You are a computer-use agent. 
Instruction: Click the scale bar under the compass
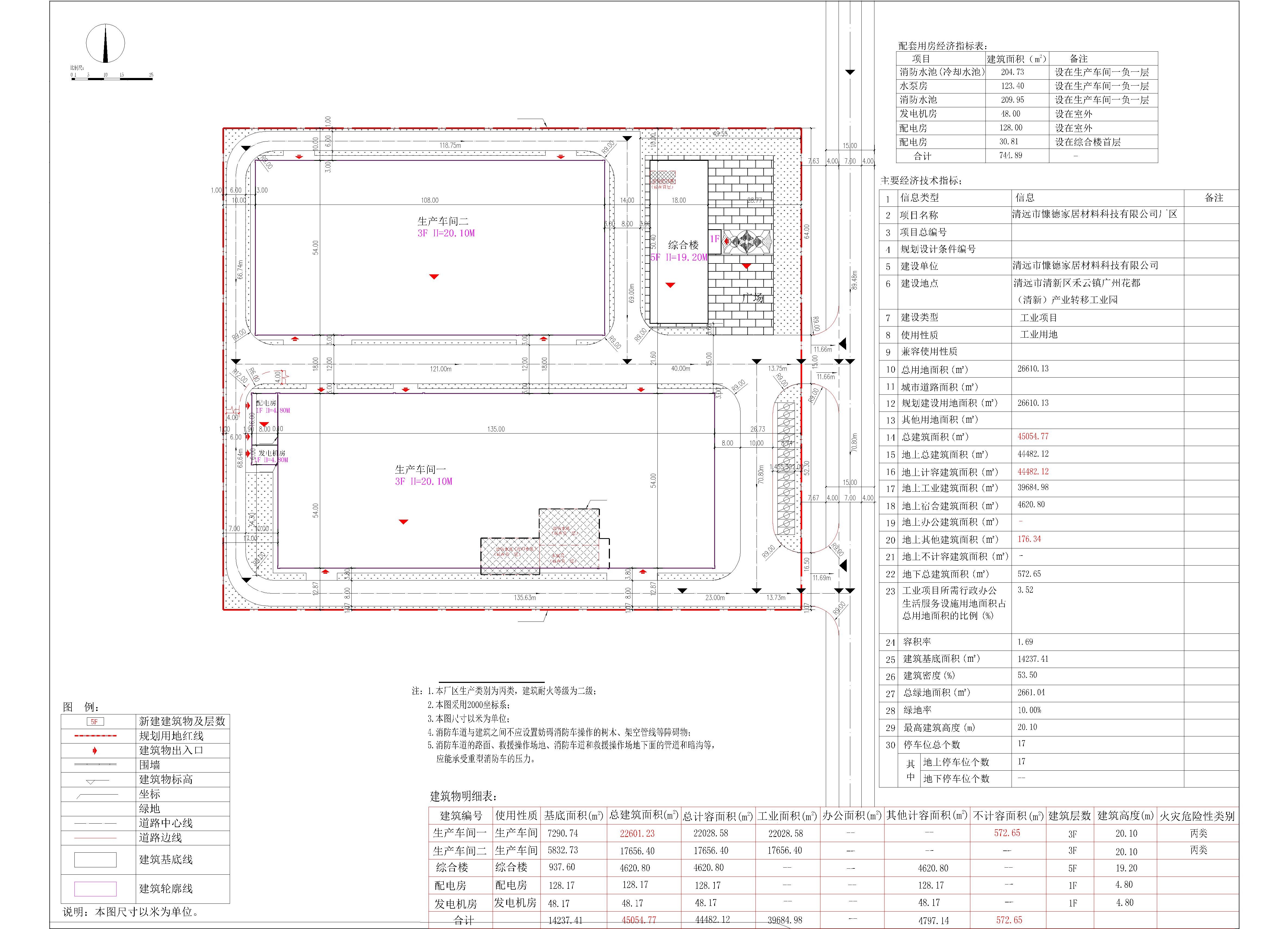point(111,79)
